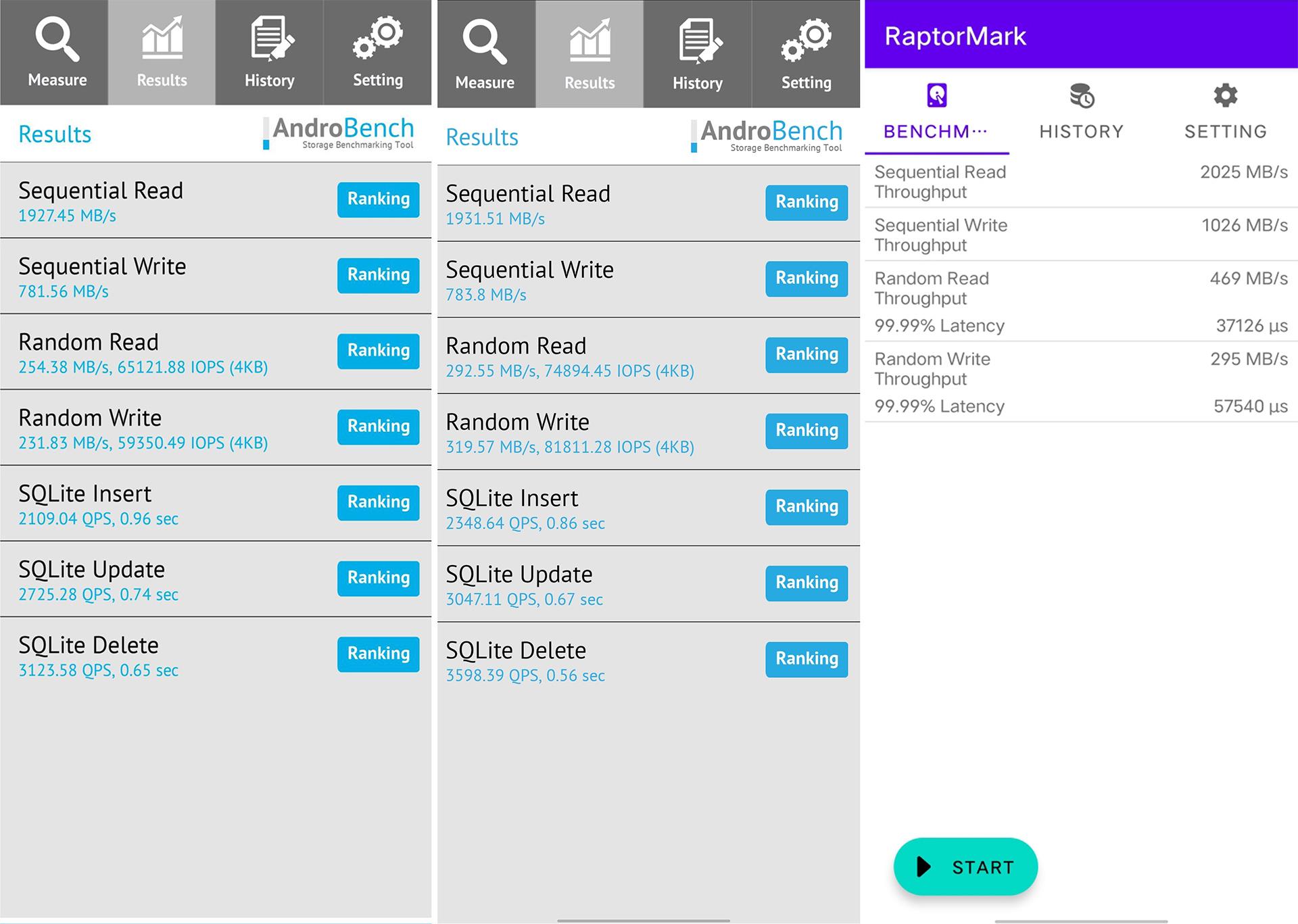The height and width of the screenshot is (924, 1298).
Task: Select 2725.28 QPS, 0.74 sec value
Action: click(99, 595)
